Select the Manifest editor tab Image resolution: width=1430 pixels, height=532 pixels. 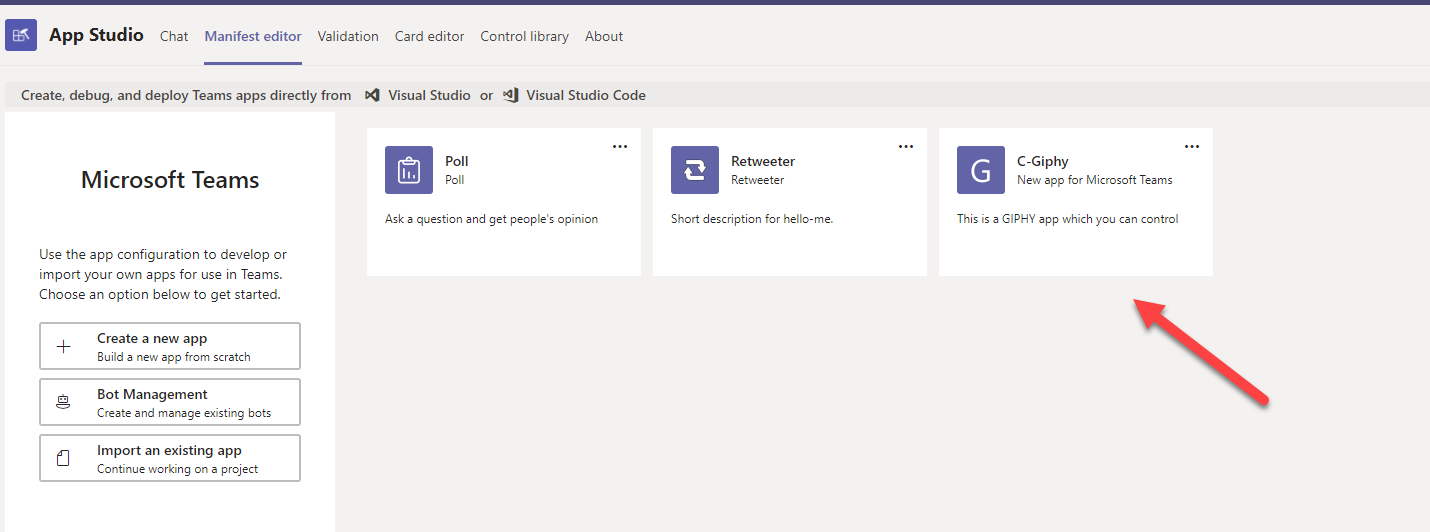point(253,36)
